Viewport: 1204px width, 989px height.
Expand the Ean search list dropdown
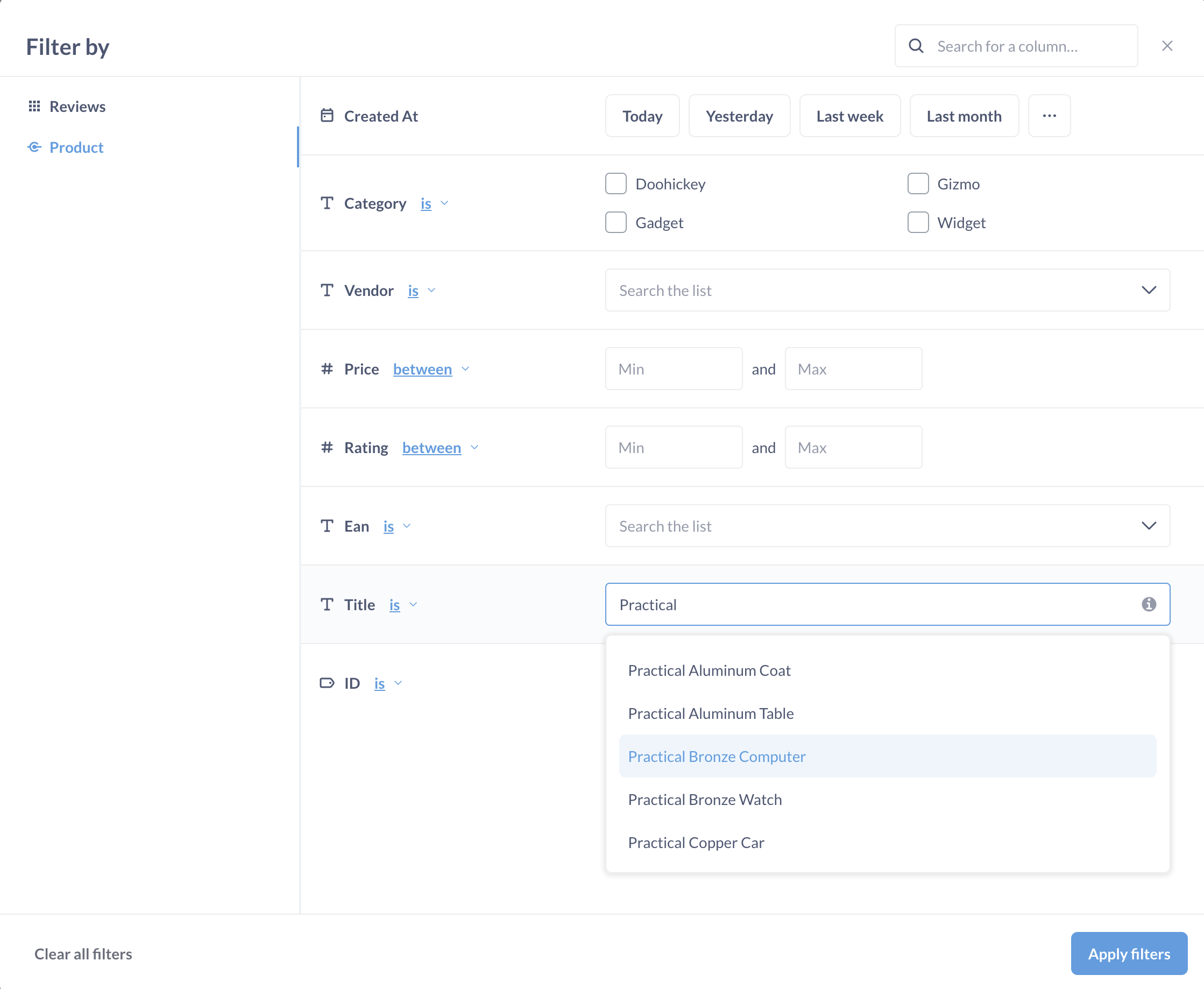[x=1149, y=525]
